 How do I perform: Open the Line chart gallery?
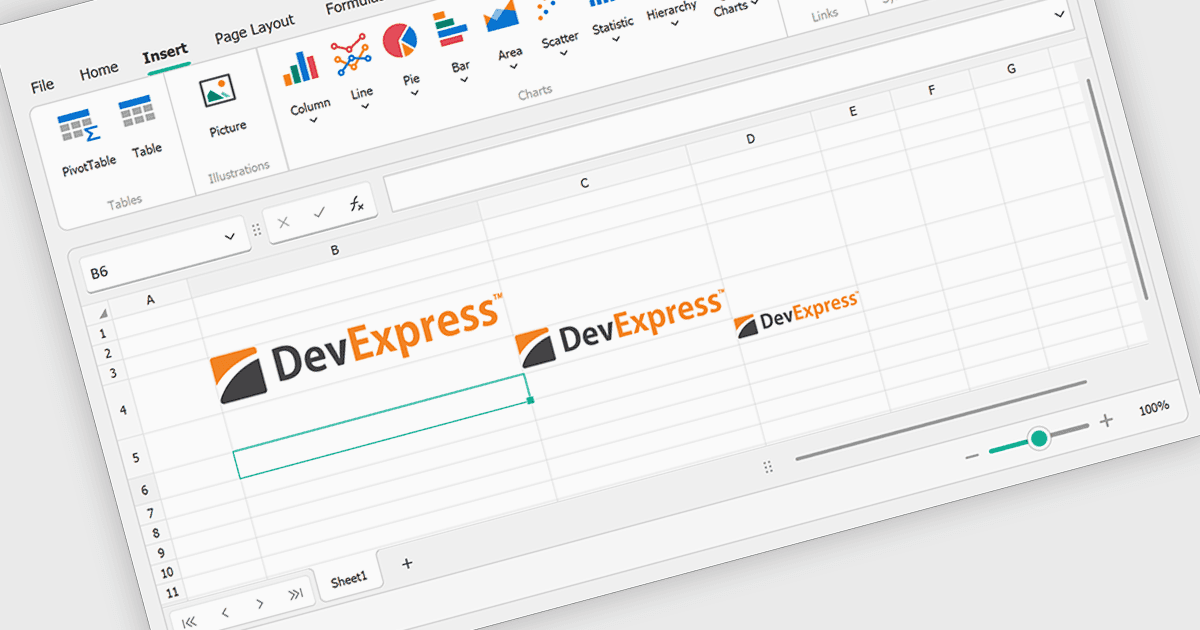(355, 70)
